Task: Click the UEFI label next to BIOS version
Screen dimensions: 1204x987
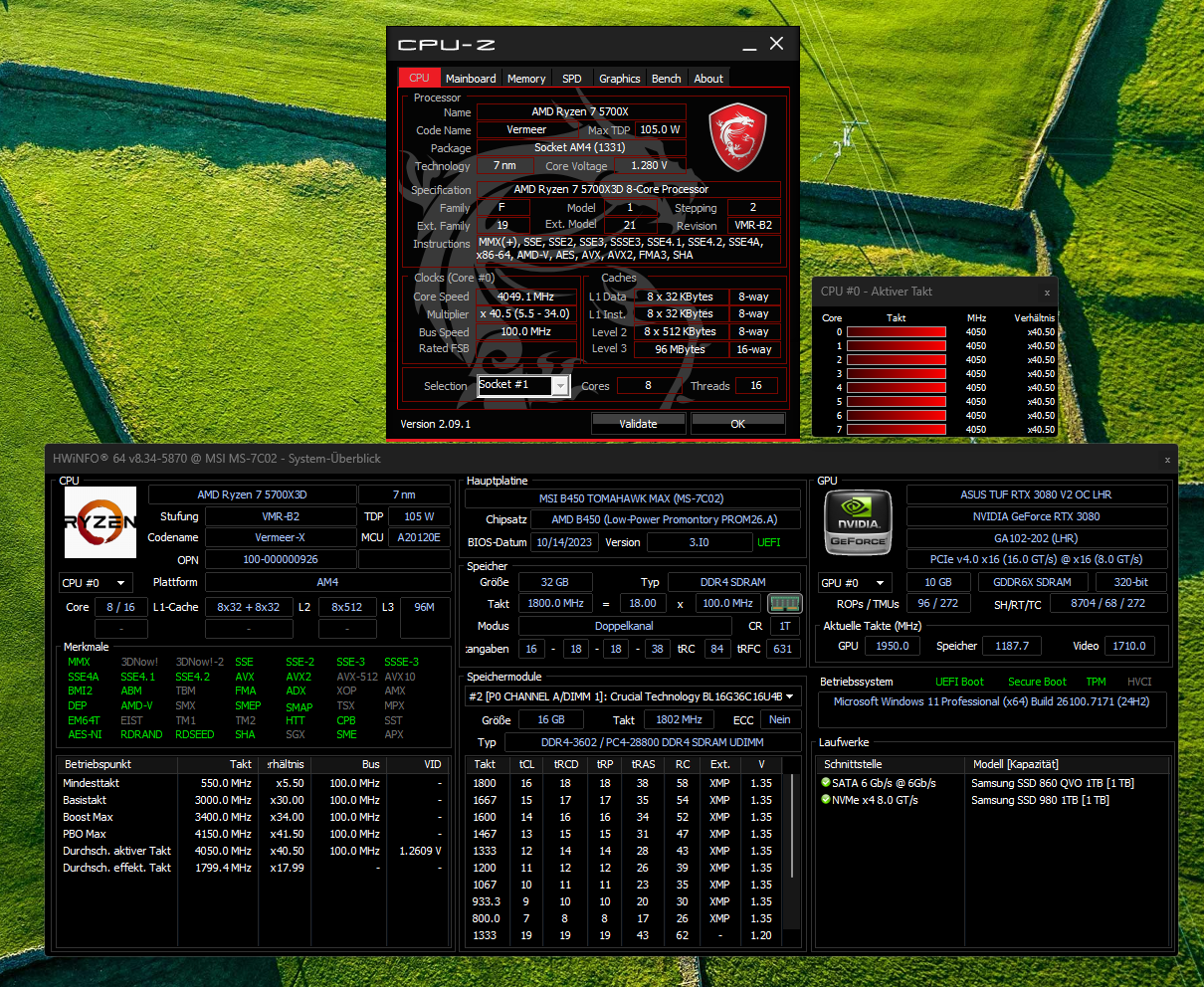Action: 768,542
